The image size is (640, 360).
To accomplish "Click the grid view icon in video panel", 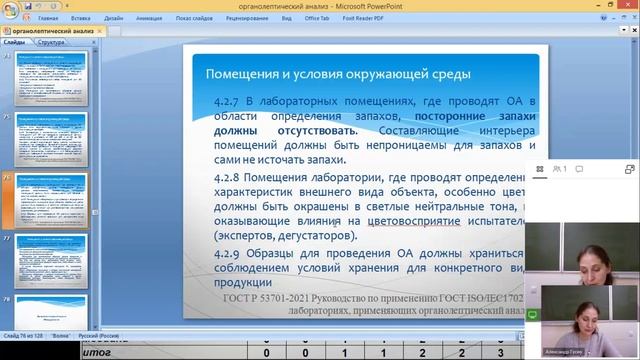I will (x=540, y=169).
